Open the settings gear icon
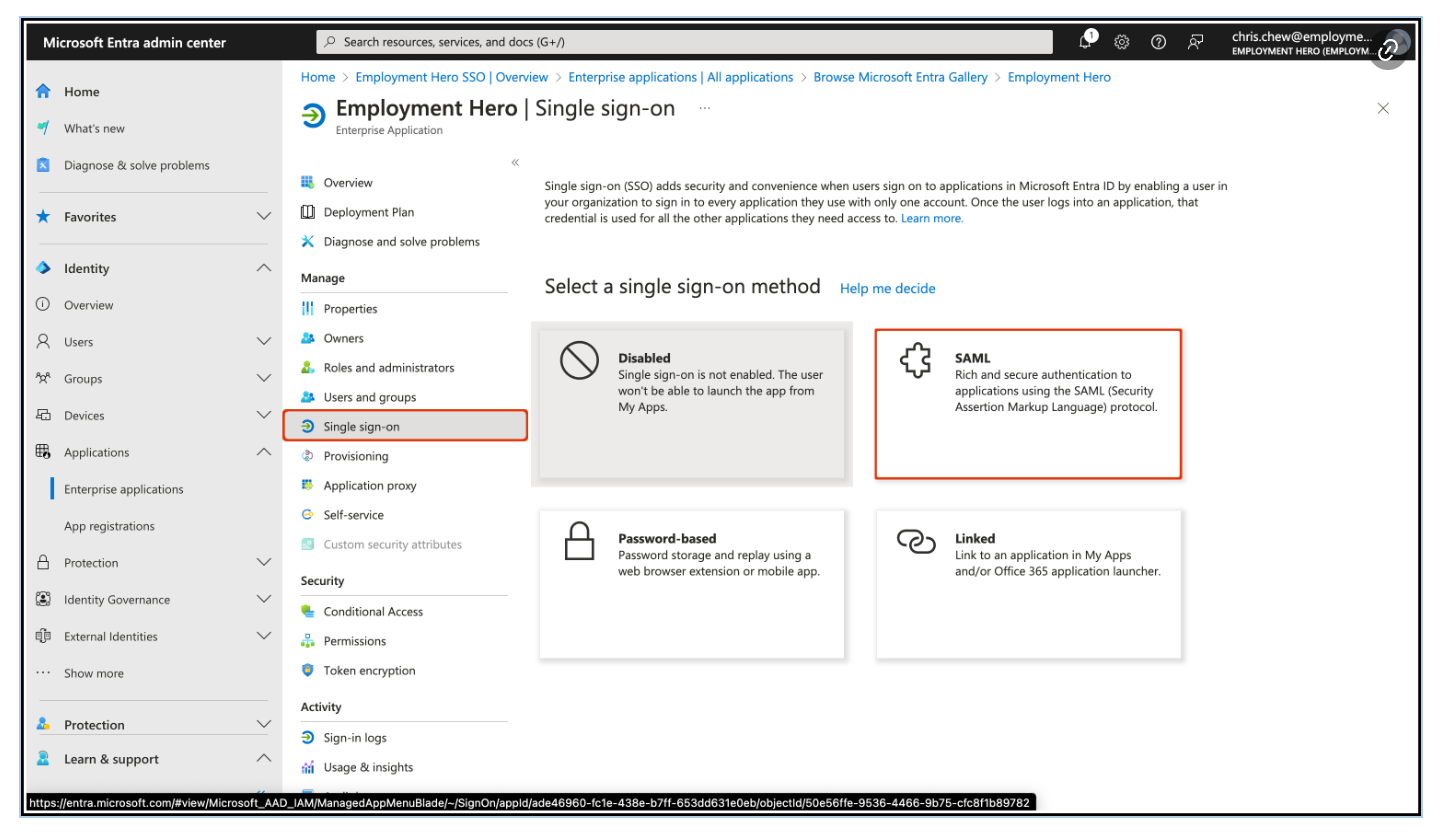The width and height of the screenshot is (1450, 838). point(1122,42)
